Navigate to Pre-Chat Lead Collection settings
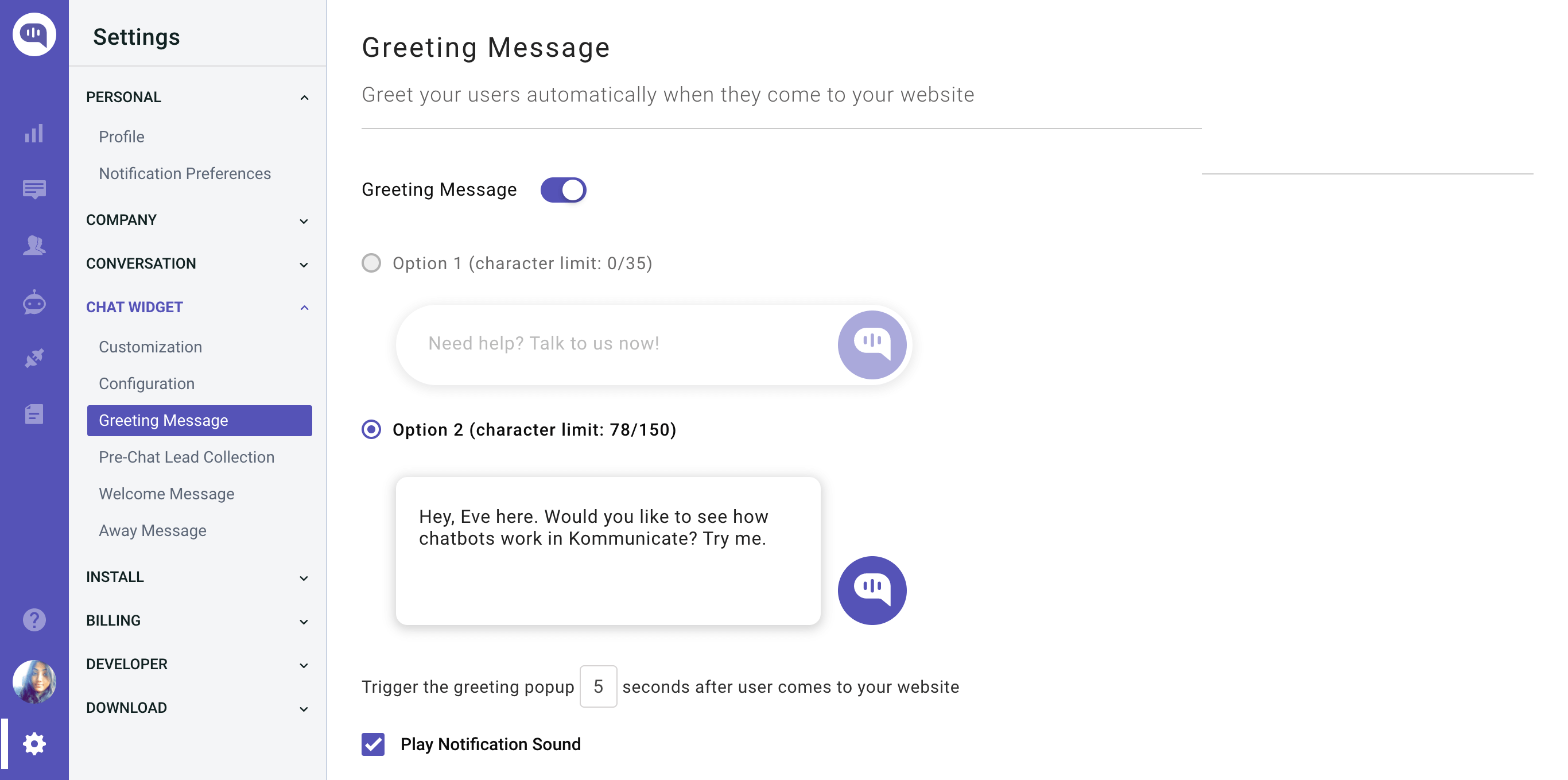Image resolution: width=1568 pixels, height=780 pixels. (x=186, y=457)
